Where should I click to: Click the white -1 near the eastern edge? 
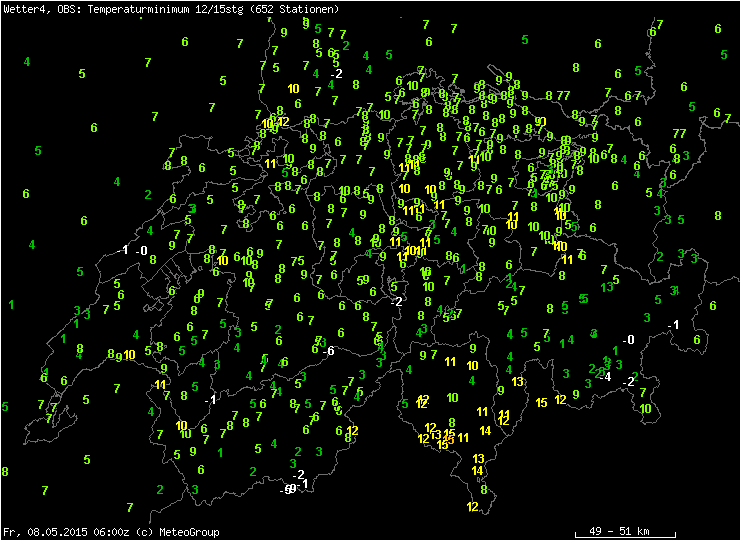[x=674, y=325]
